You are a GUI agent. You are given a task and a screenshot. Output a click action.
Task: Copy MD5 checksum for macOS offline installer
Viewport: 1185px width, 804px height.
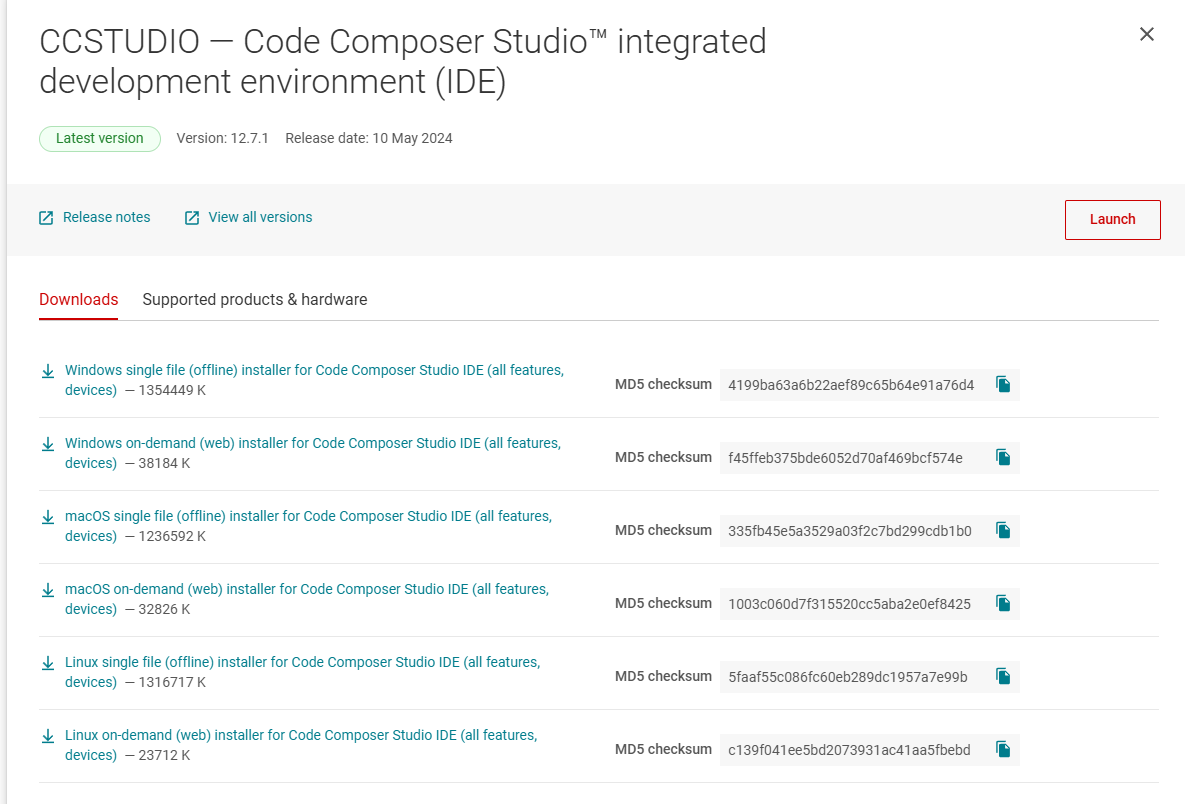1003,530
